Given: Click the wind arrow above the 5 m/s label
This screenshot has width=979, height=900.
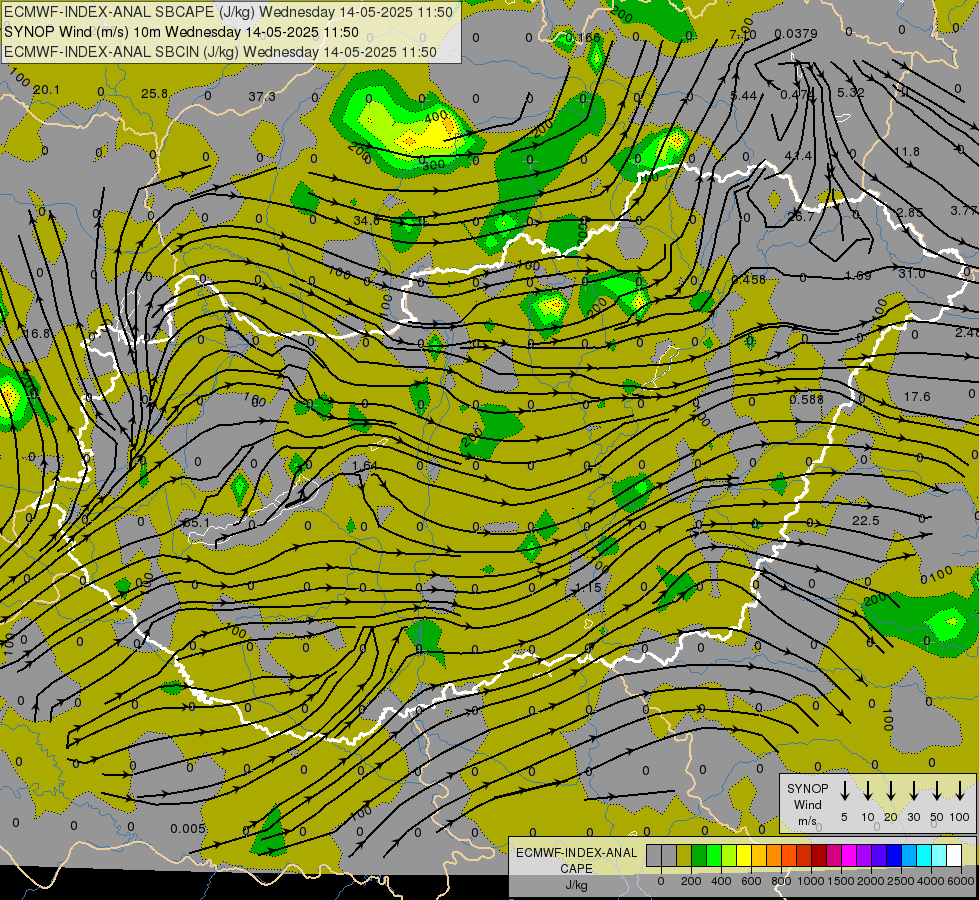Looking at the screenshot, I should (x=844, y=791).
